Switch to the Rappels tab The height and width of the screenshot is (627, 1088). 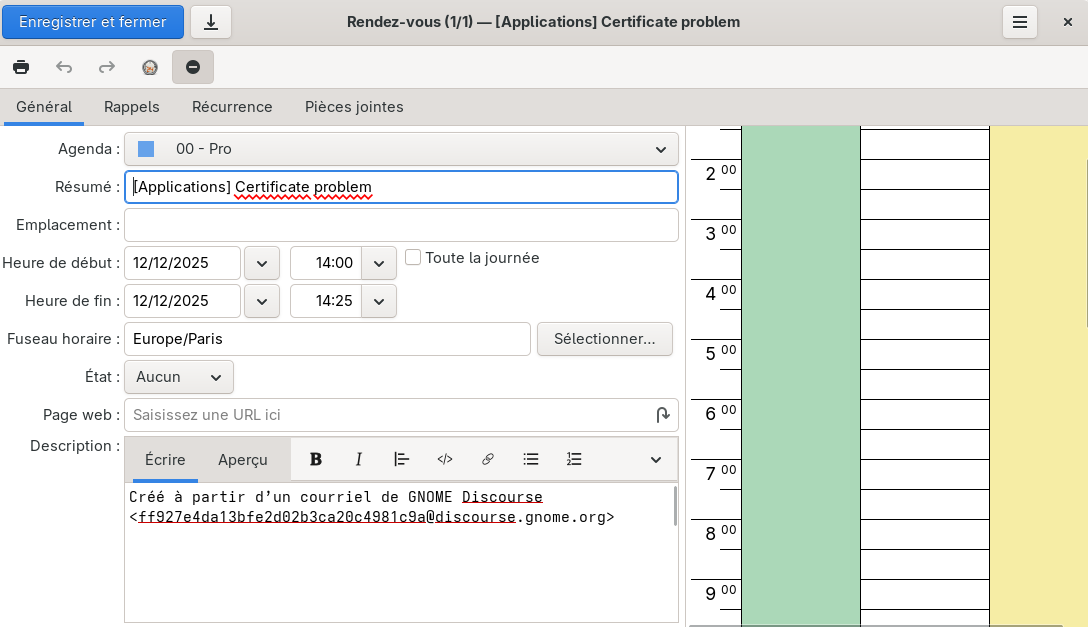[x=132, y=107]
